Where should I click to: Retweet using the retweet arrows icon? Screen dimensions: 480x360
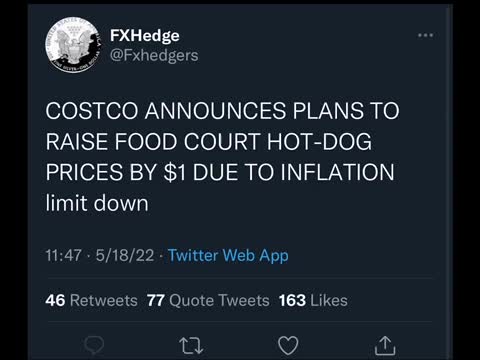(191, 346)
